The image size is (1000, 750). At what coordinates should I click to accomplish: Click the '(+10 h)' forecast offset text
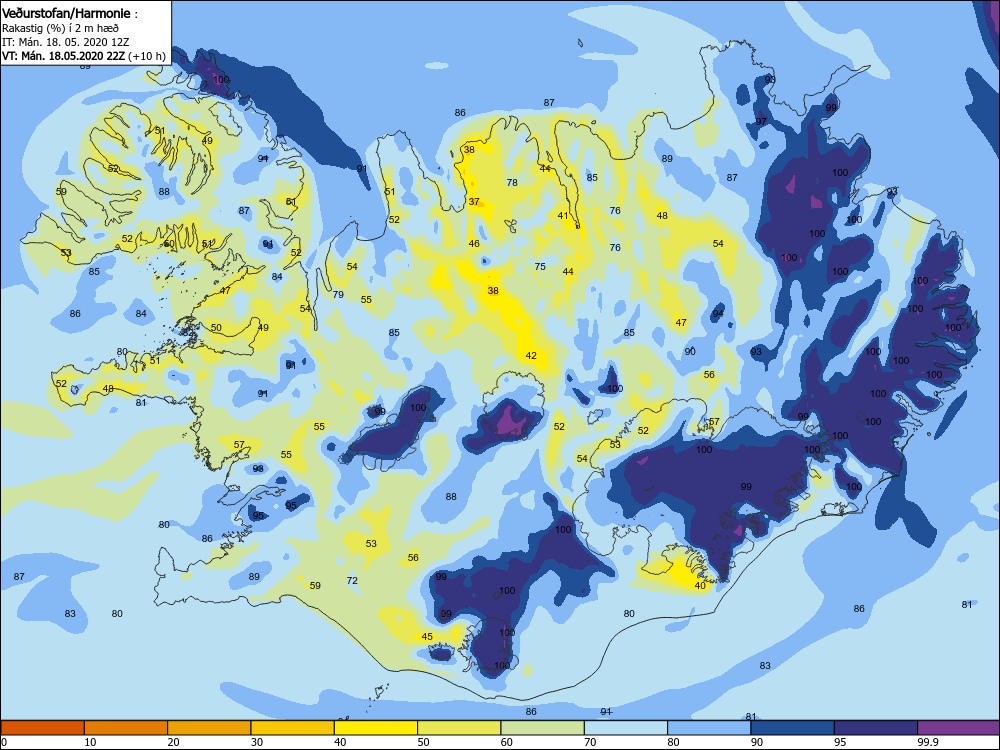click(x=147, y=56)
